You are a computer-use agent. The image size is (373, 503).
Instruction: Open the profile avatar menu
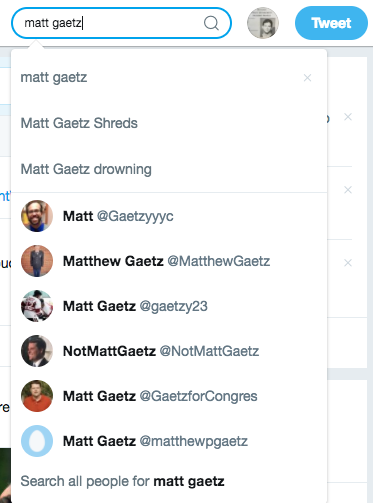(x=263, y=23)
